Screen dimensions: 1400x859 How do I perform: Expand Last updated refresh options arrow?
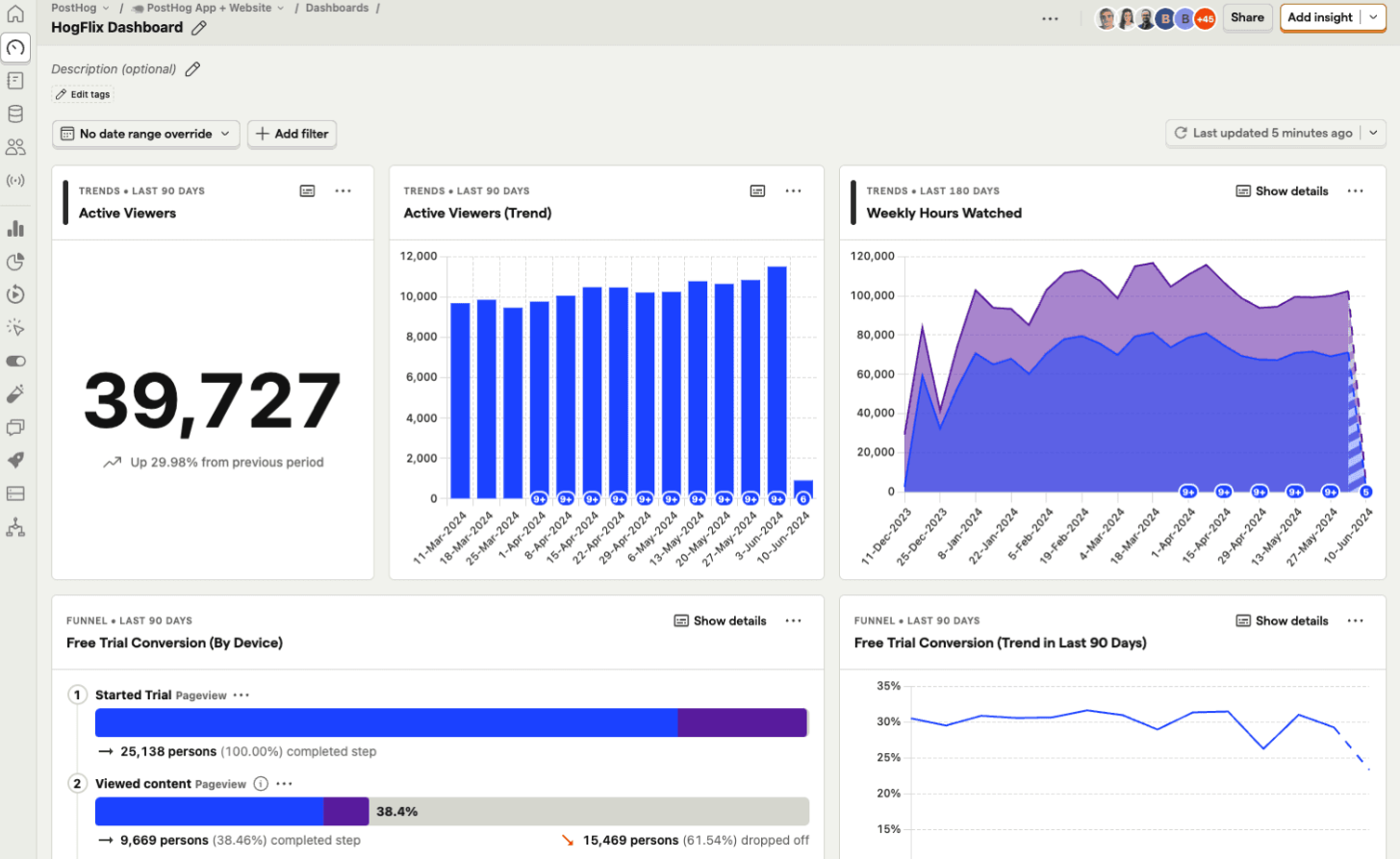(1373, 133)
